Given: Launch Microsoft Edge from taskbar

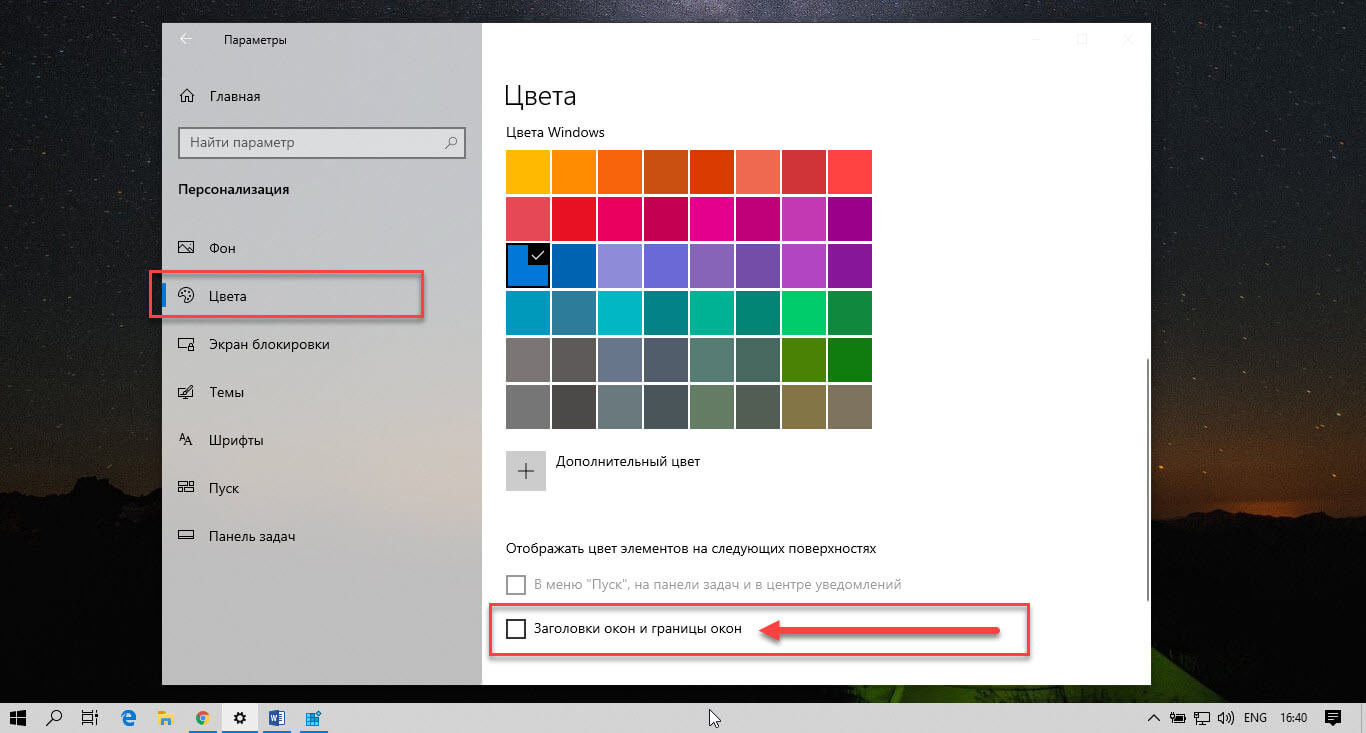Looking at the screenshot, I should 128,717.
